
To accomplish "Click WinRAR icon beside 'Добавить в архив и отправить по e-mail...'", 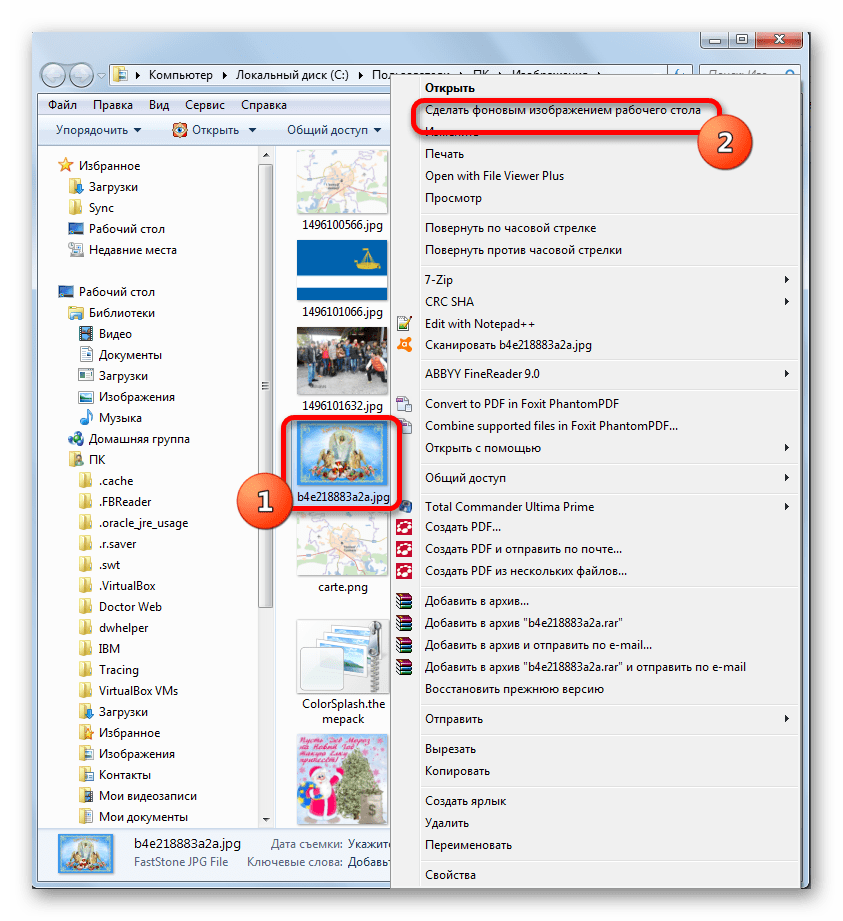I will coord(404,645).
